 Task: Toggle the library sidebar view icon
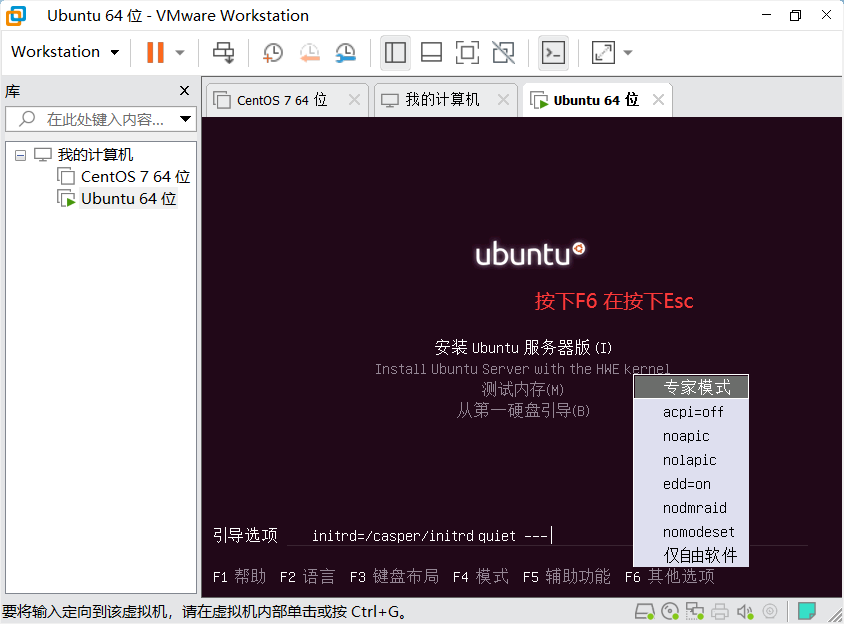pos(395,52)
